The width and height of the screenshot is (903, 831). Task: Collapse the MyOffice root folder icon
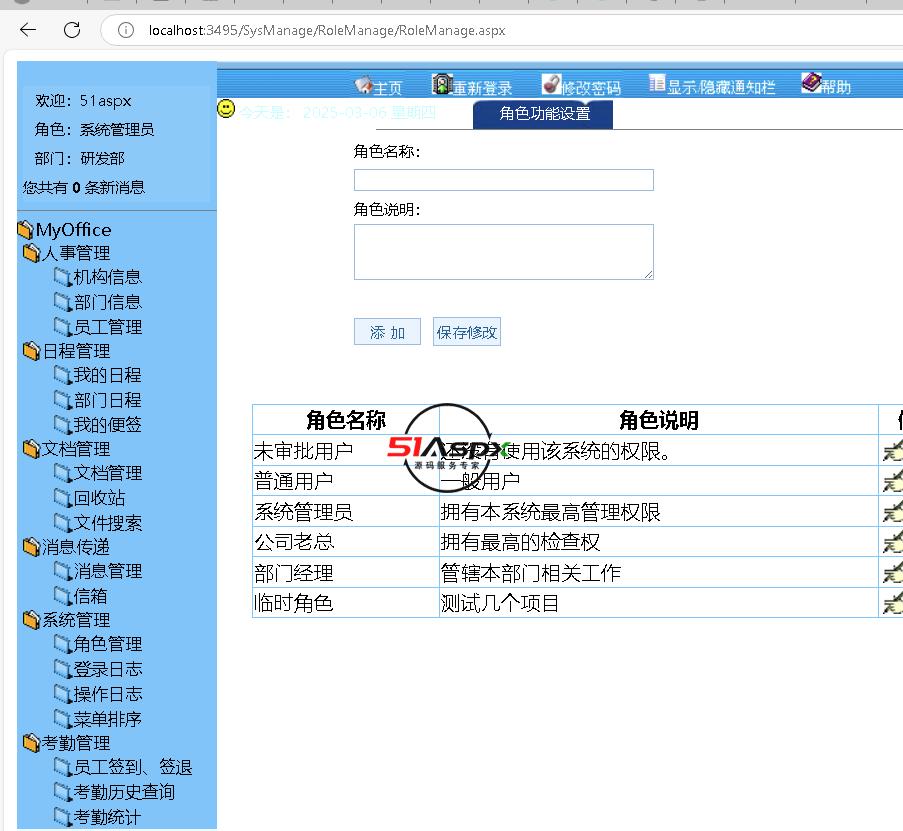[x=25, y=230]
